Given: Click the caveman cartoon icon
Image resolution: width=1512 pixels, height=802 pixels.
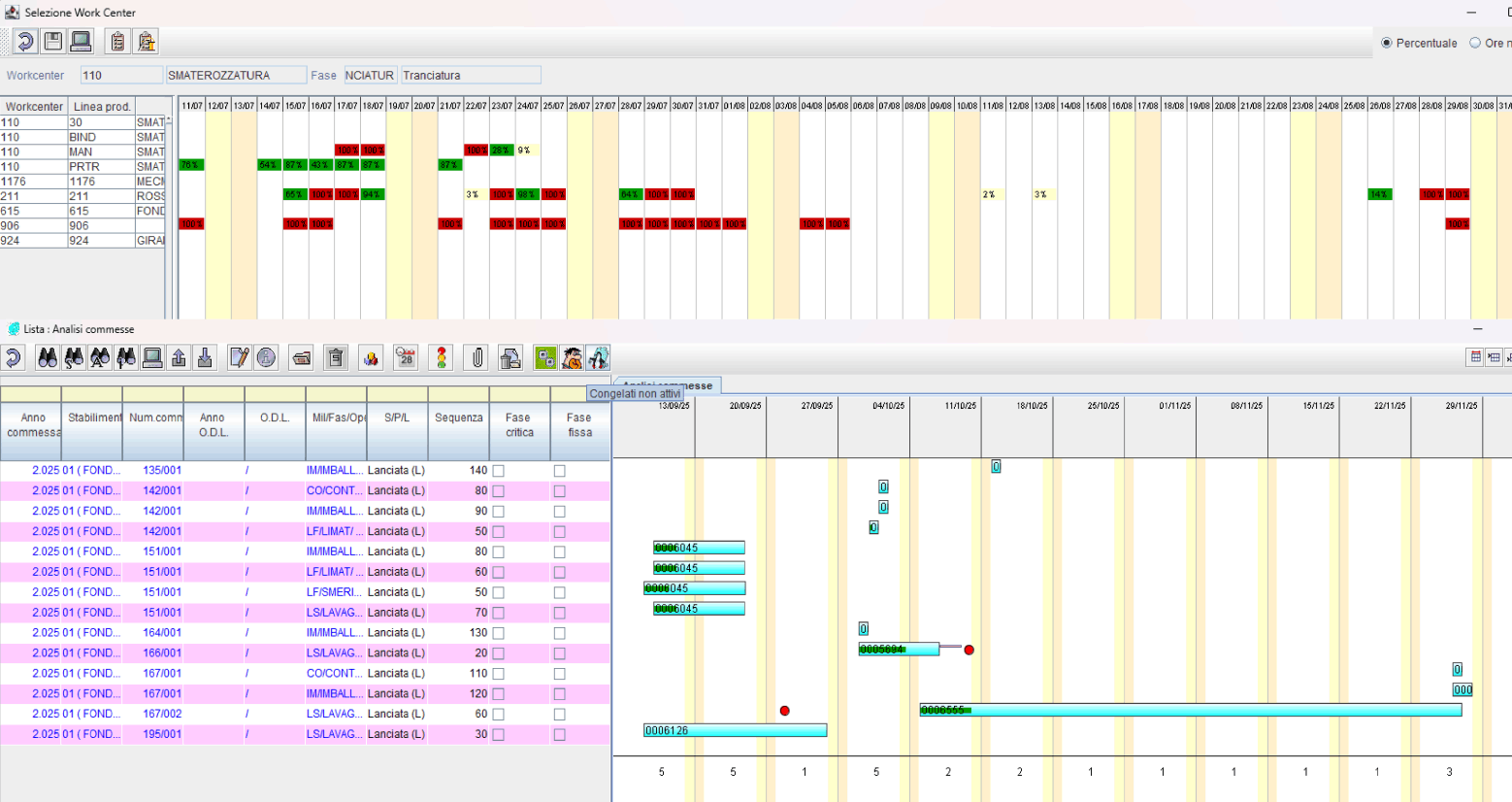Looking at the screenshot, I should tap(572, 358).
